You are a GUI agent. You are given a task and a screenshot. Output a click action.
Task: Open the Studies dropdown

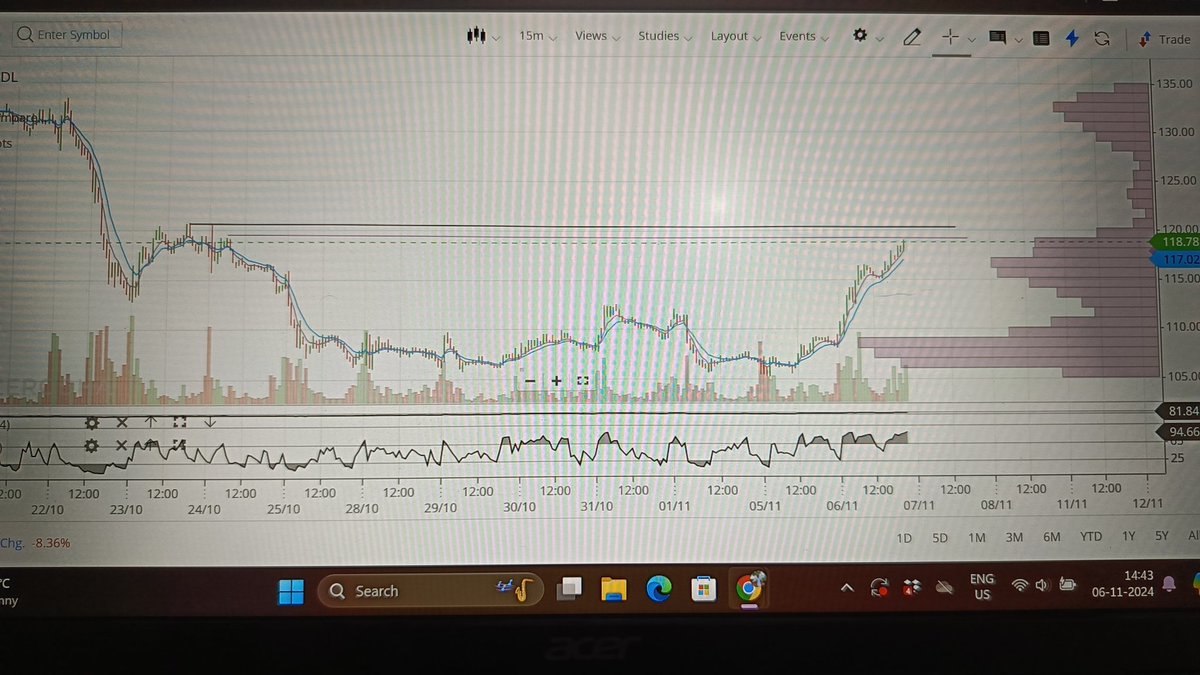[658, 36]
